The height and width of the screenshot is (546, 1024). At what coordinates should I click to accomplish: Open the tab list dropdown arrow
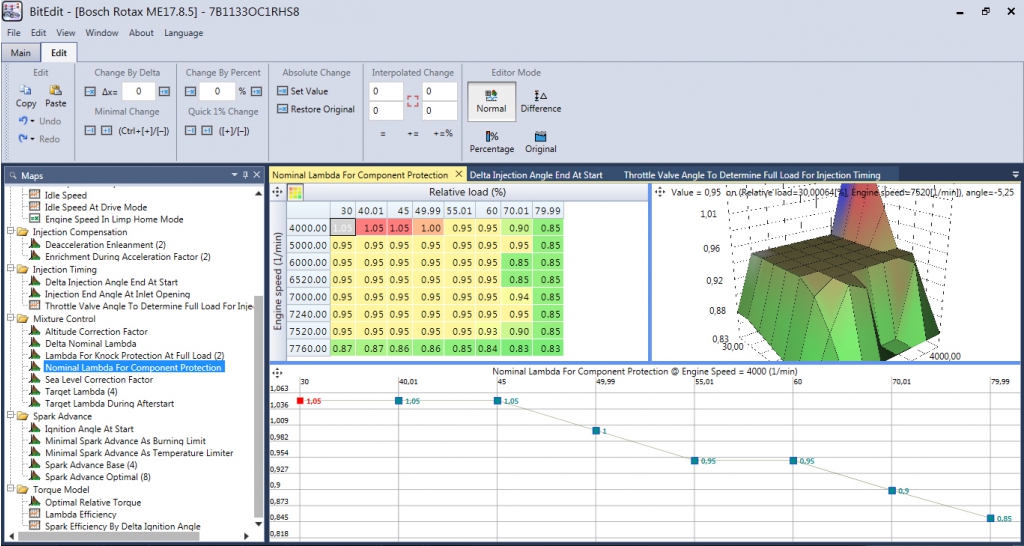1016,175
